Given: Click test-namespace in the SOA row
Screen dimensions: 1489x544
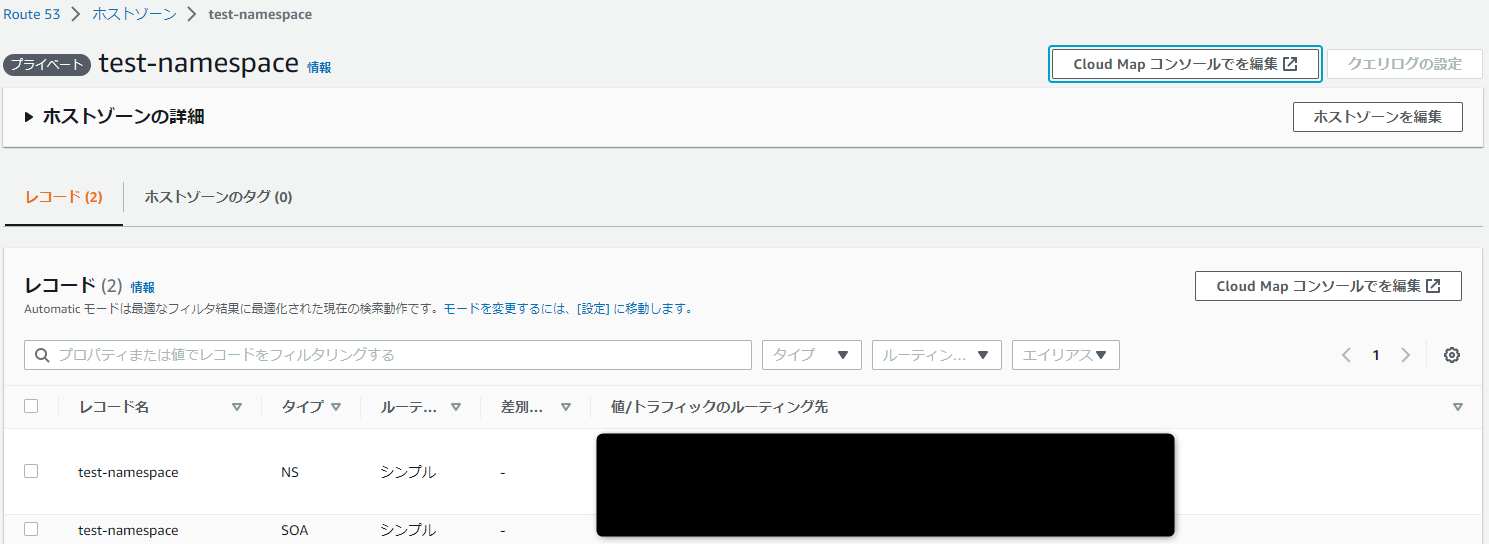Looking at the screenshot, I should [x=128, y=530].
